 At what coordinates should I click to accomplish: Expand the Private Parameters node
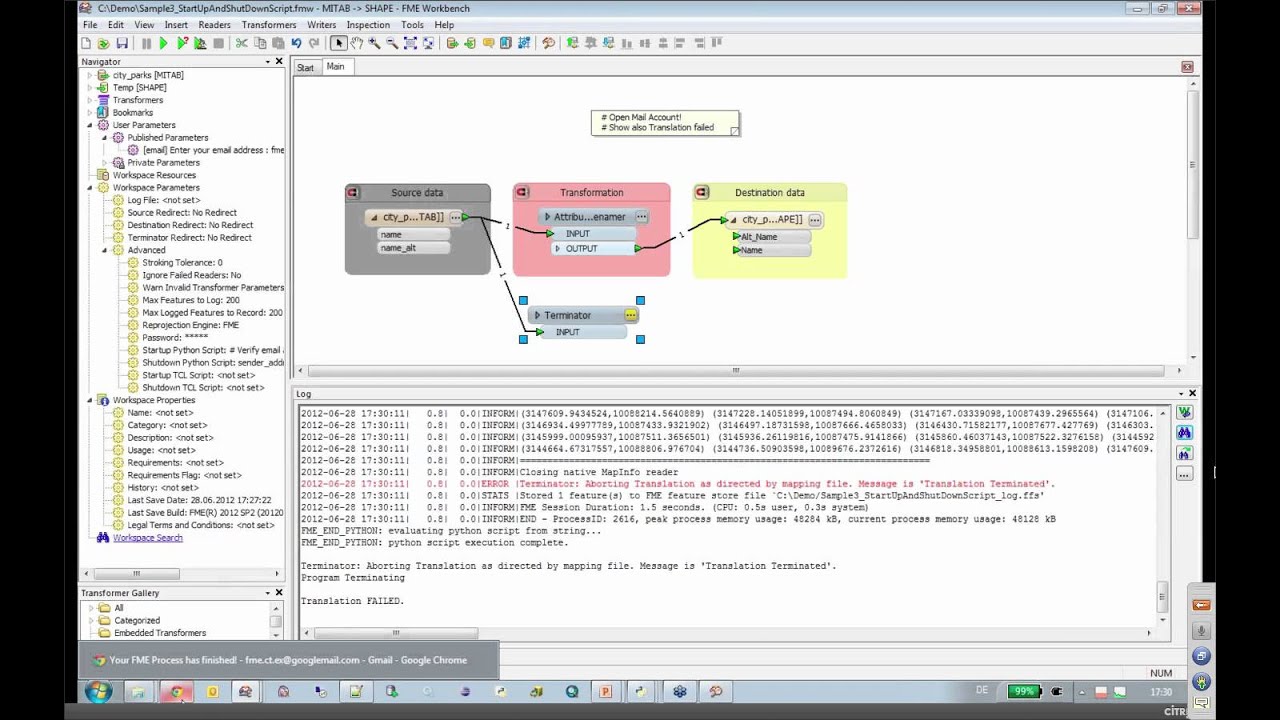(x=104, y=163)
